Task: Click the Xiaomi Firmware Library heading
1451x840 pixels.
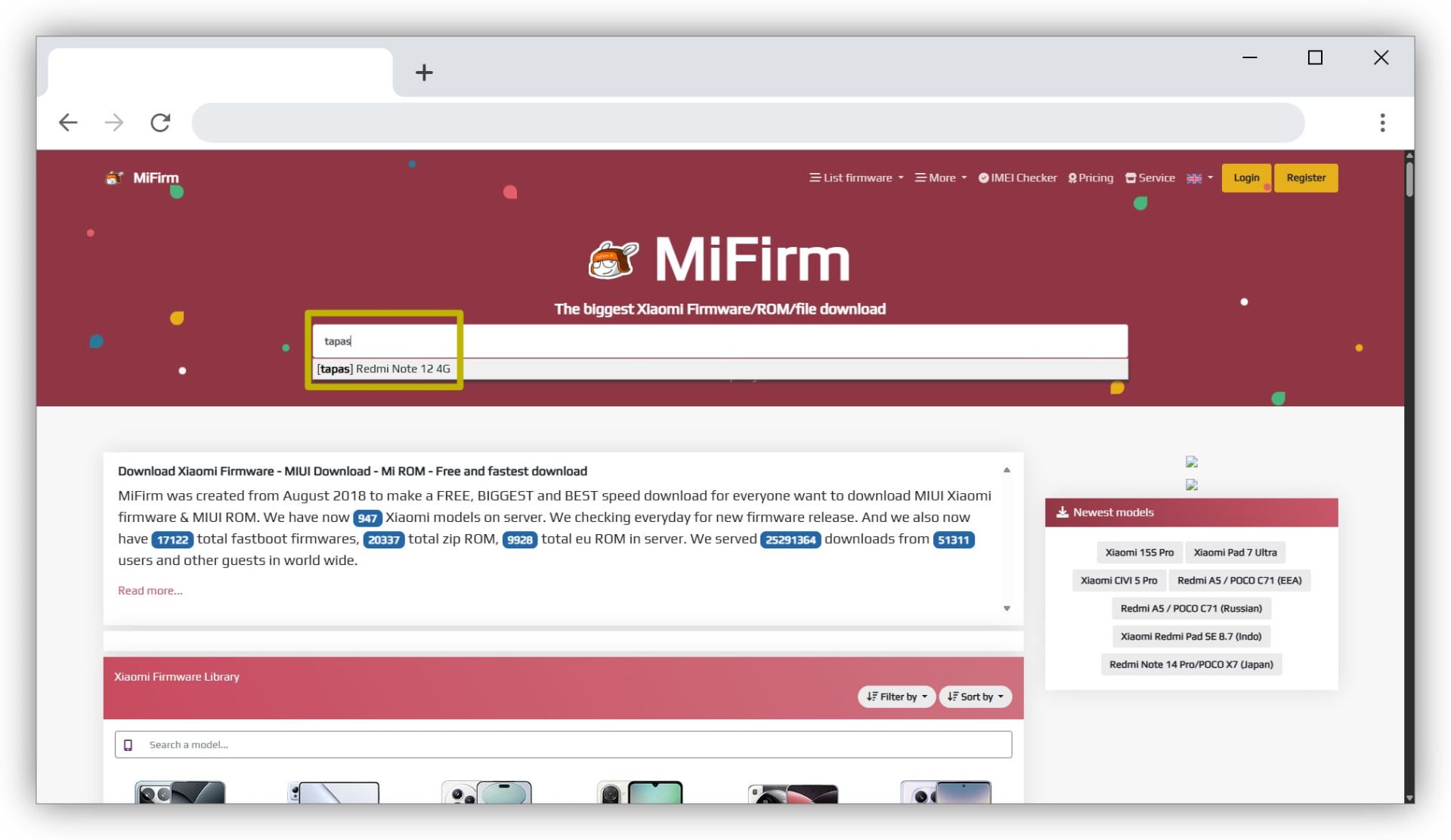Action: click(177, 677)
